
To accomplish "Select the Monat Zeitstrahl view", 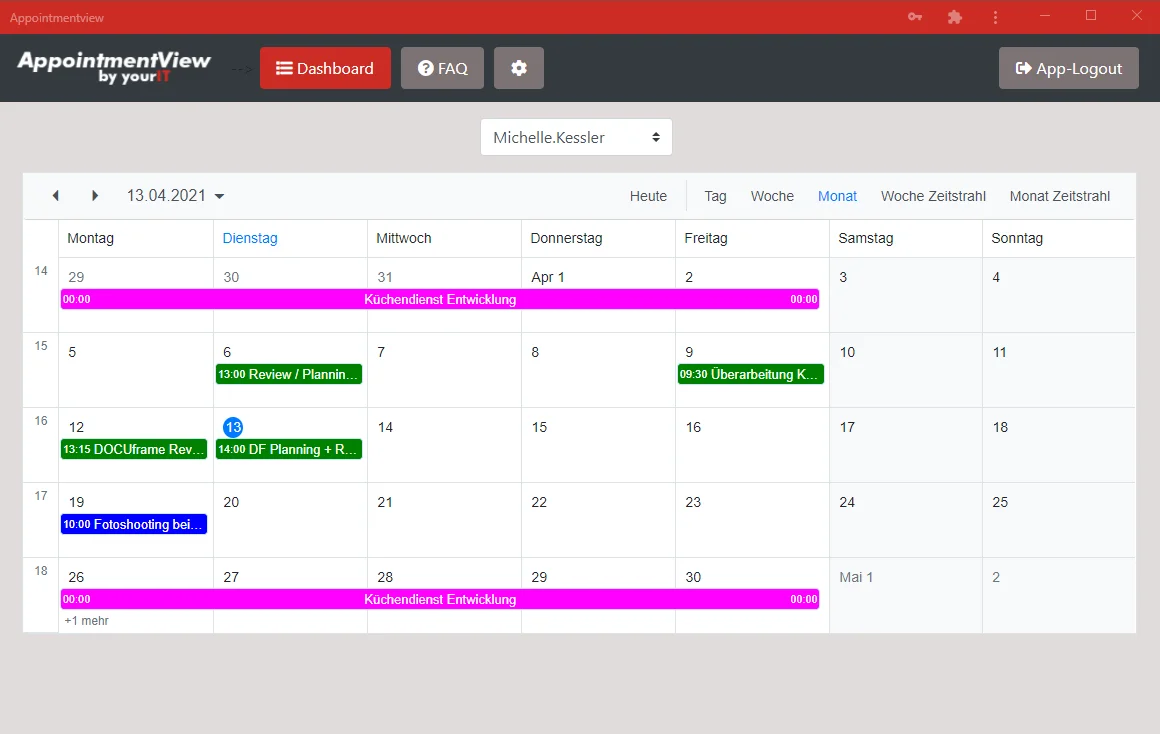I will click(x=1059, y=196).
